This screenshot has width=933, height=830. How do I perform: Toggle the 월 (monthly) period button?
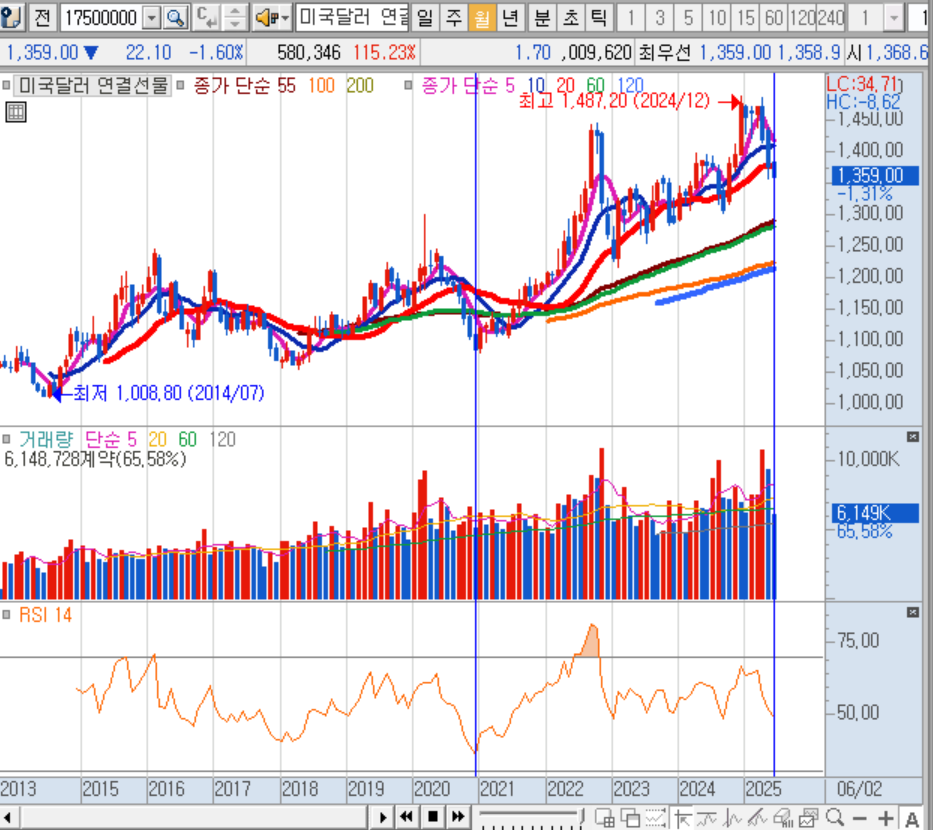point(482,17)
